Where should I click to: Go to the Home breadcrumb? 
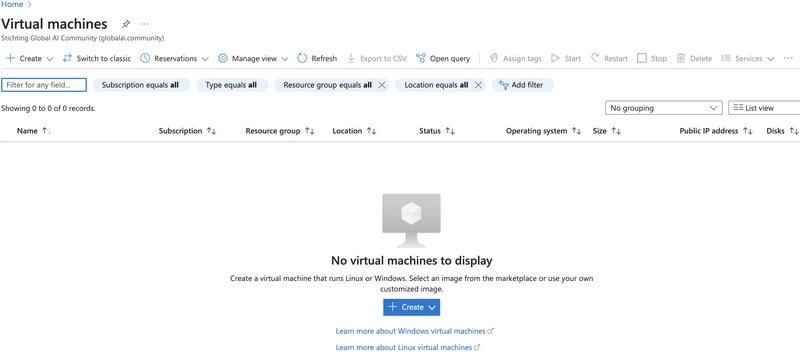pyautogui.click(x=12, y=4)
